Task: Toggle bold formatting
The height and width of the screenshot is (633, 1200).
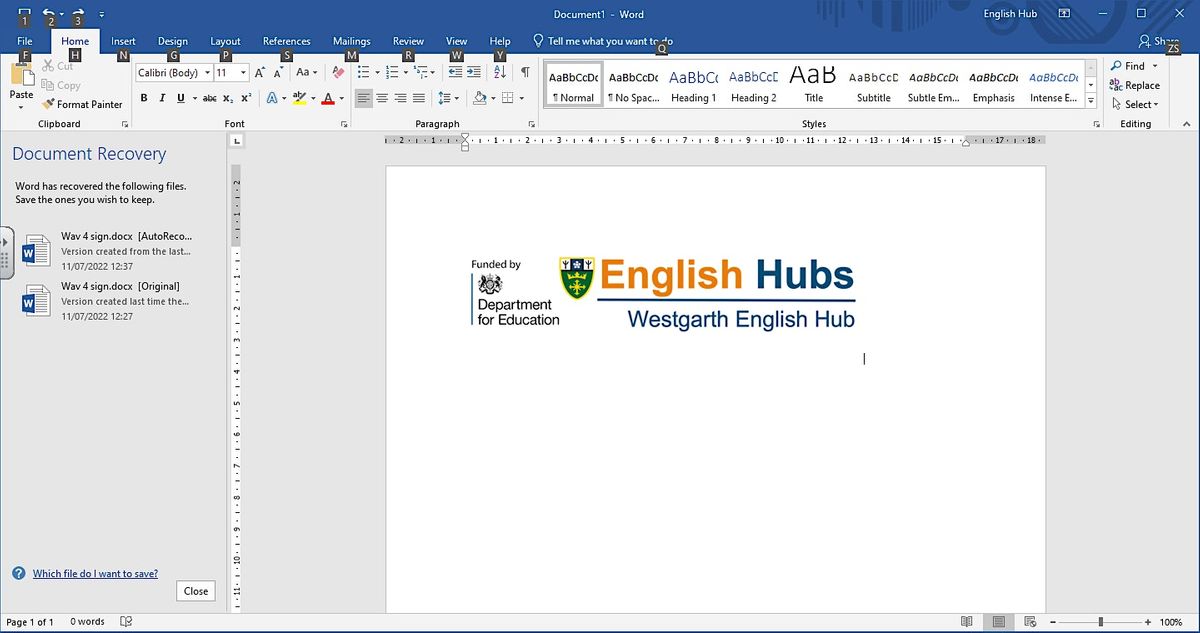Action: pos(143,98)
